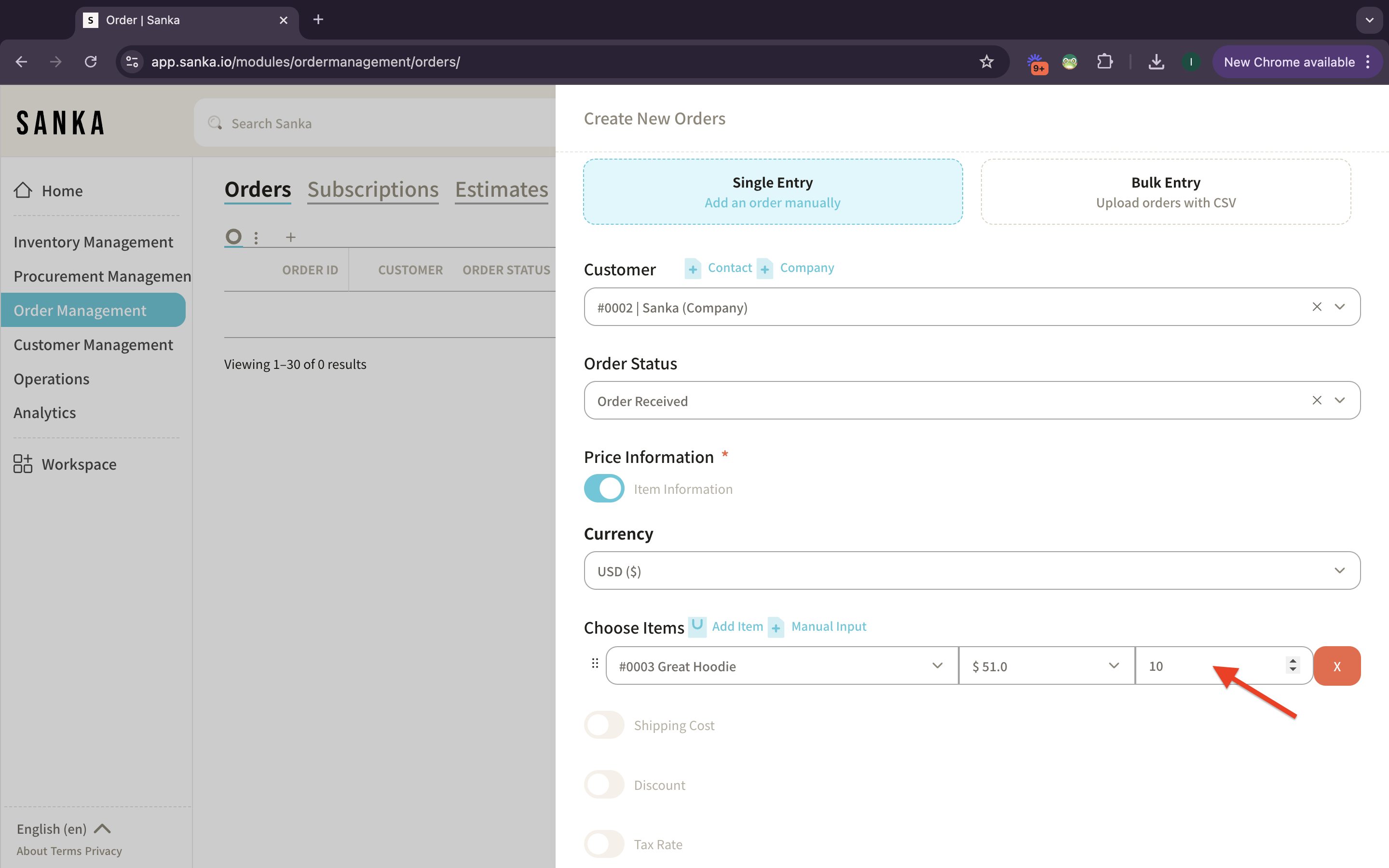
Task: Click the Add Company plus icon
Action: coord(764,269)
